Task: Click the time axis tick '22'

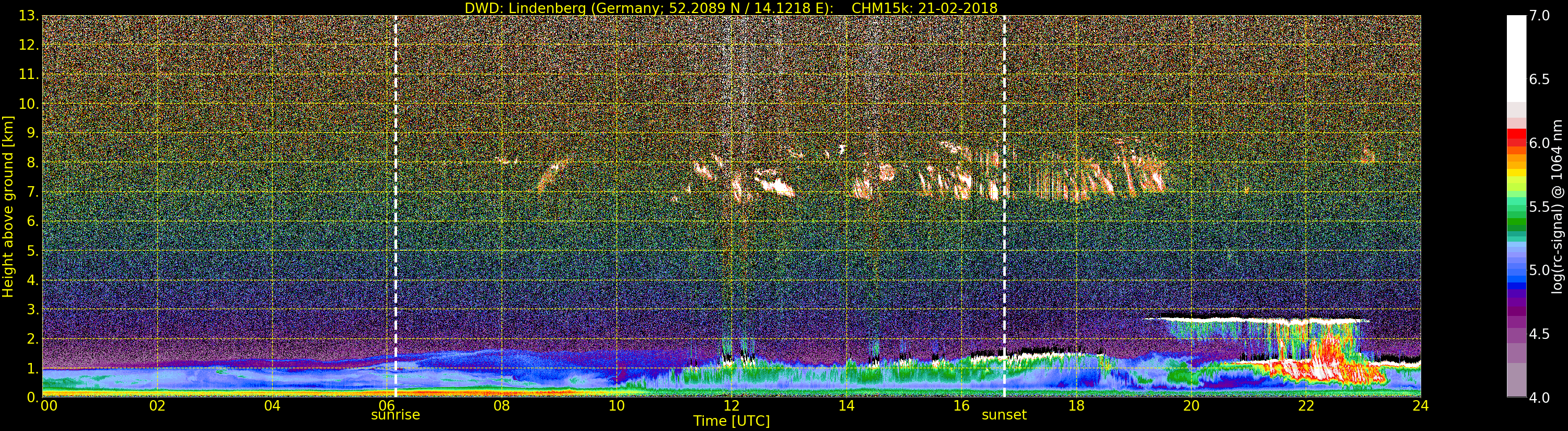Action: pos(1306,405)
